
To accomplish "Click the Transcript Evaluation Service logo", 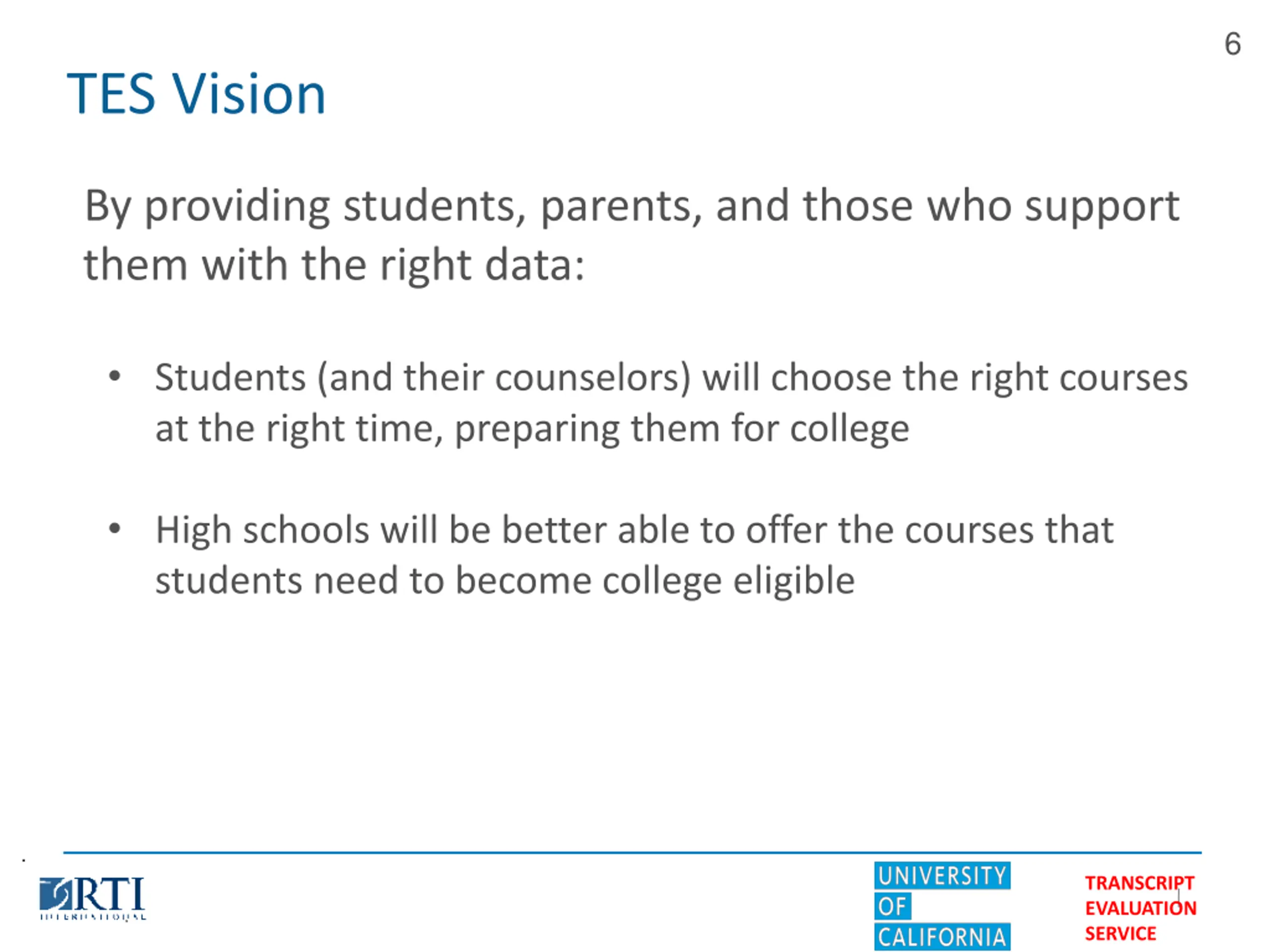I will pyautogui.click(x=1140, y=908).
